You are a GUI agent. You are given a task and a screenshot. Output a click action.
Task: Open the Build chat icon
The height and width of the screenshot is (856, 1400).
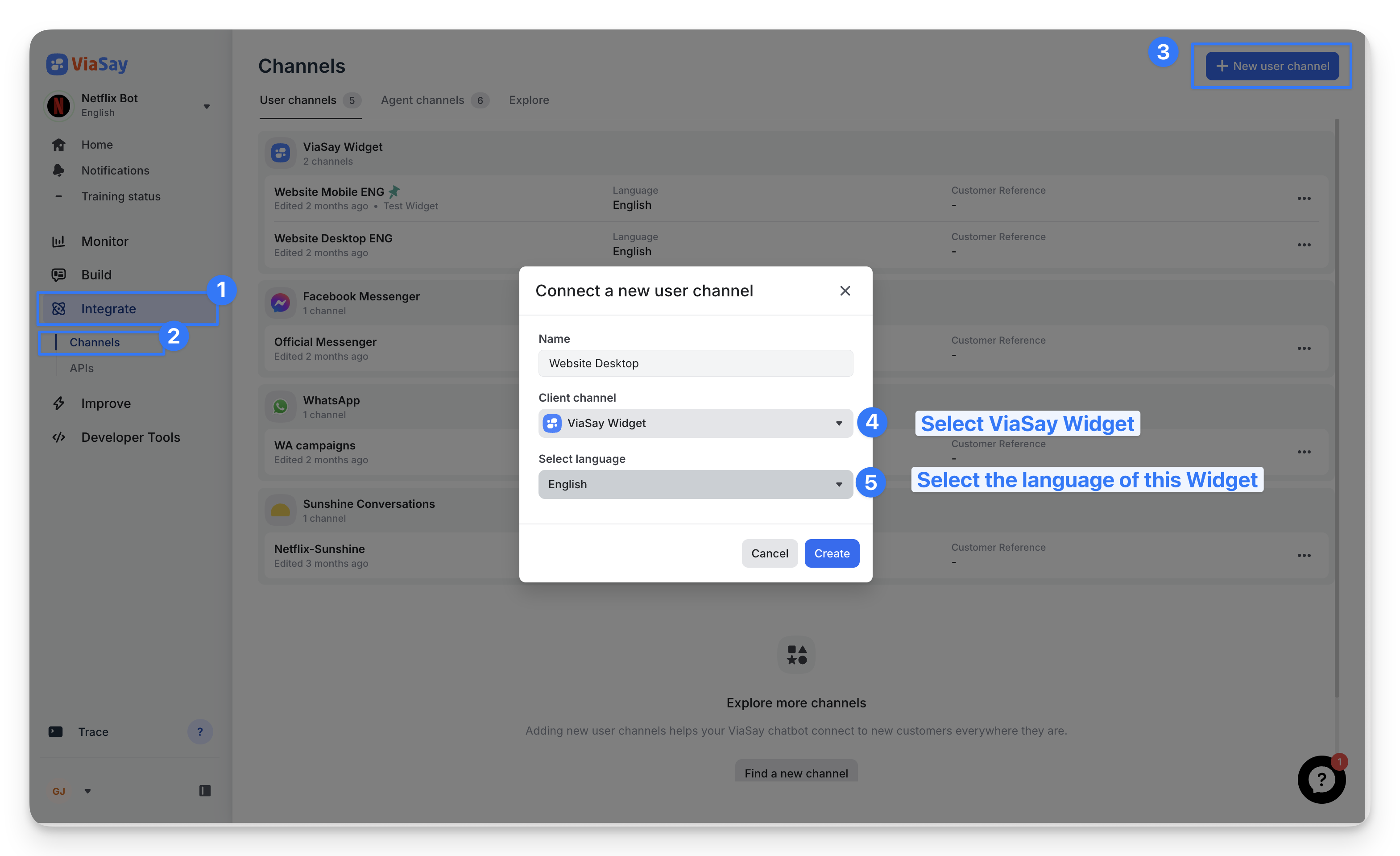click(58, 275)
